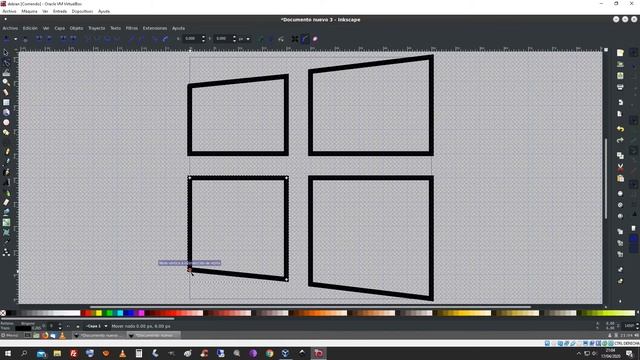Select the Connector tool
The image size is (640, 360).
click(x=6, y=253)
